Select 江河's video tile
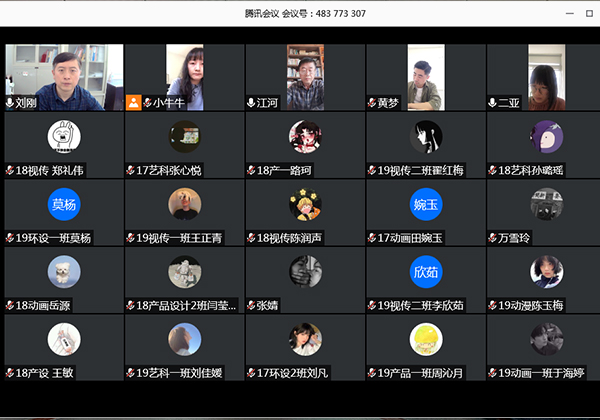 click(305, 75)
